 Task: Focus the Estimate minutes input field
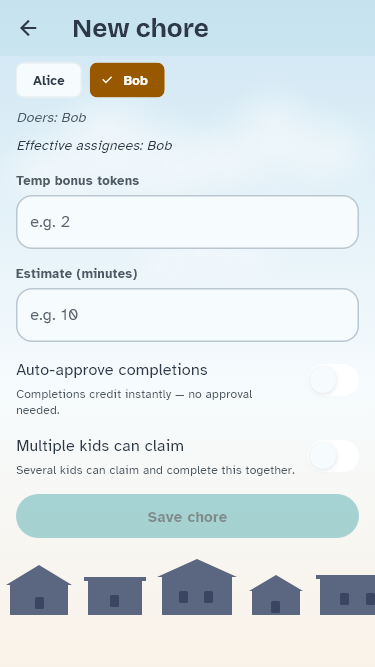click(188, 315)
